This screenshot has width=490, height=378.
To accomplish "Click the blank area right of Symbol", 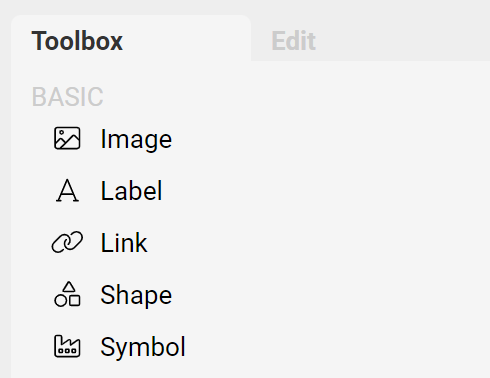I will click(333, 347).
